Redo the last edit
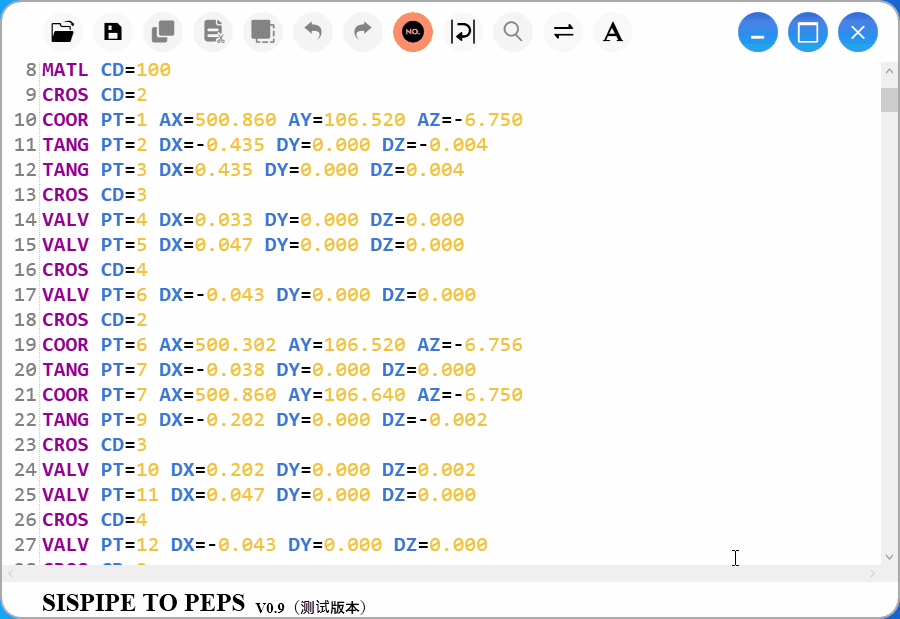900x619 pixels. click(363, 32)
